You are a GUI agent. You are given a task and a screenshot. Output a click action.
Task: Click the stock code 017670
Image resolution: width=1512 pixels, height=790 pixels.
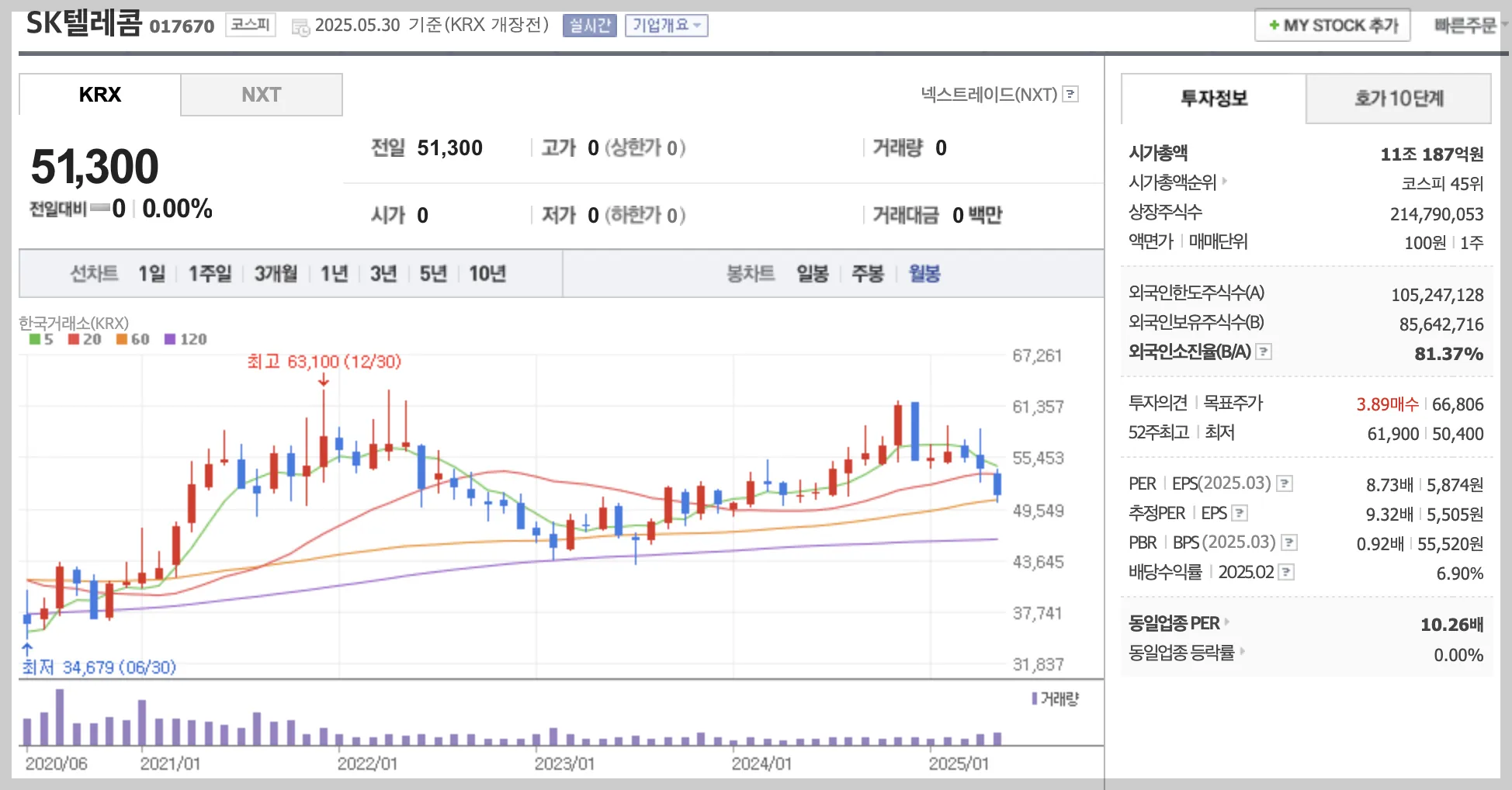coord(182,26)
